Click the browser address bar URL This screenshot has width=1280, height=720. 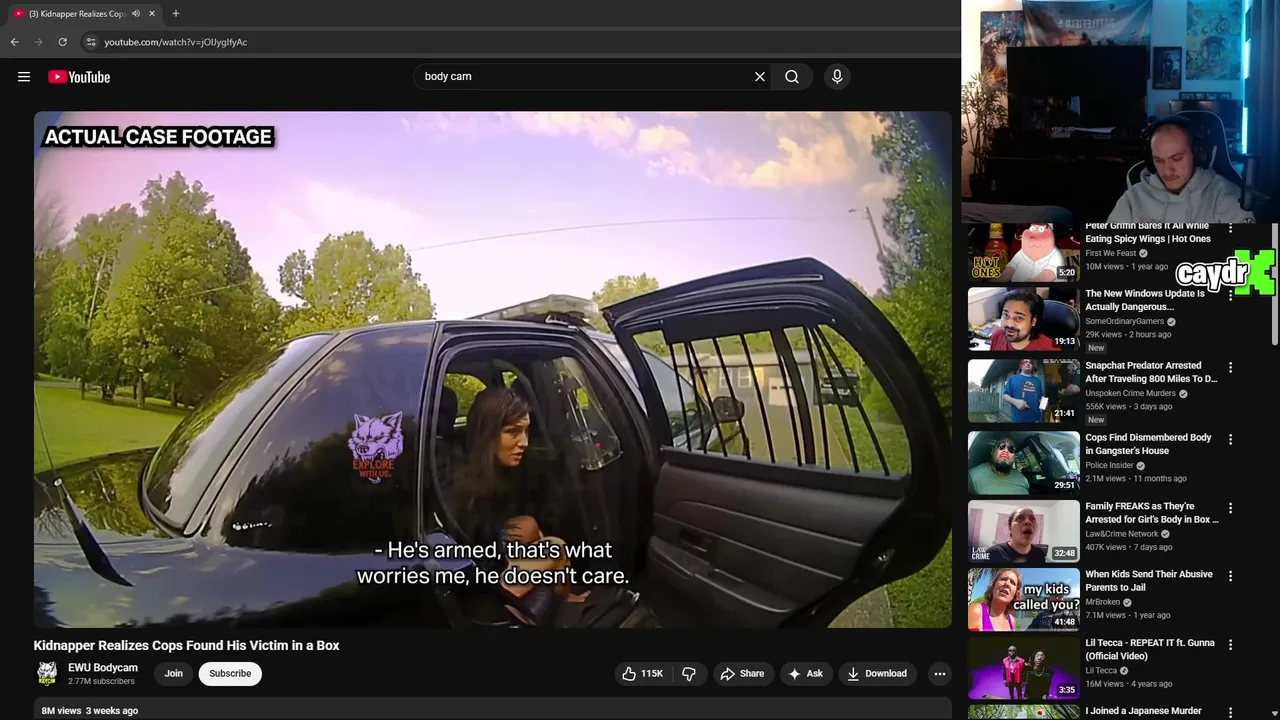(176, 42)
